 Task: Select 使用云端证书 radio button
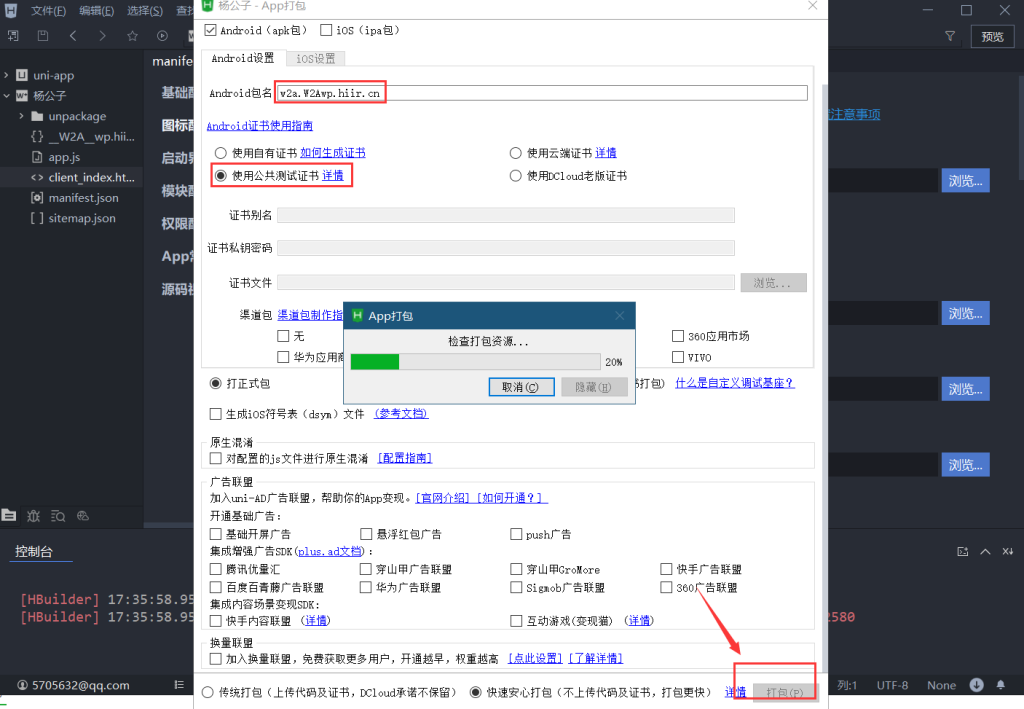coord(515,153)
